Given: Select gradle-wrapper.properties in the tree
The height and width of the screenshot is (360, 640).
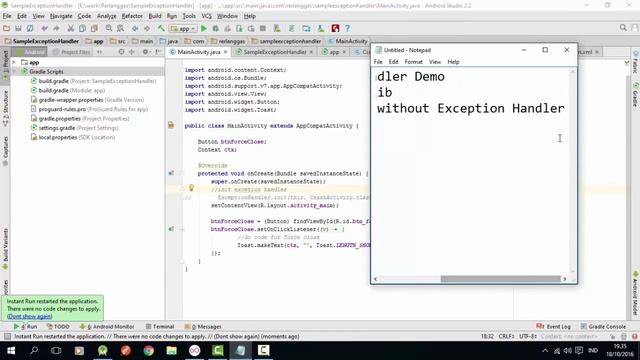Looking at the screenshot, I should (x=87, y=100).
